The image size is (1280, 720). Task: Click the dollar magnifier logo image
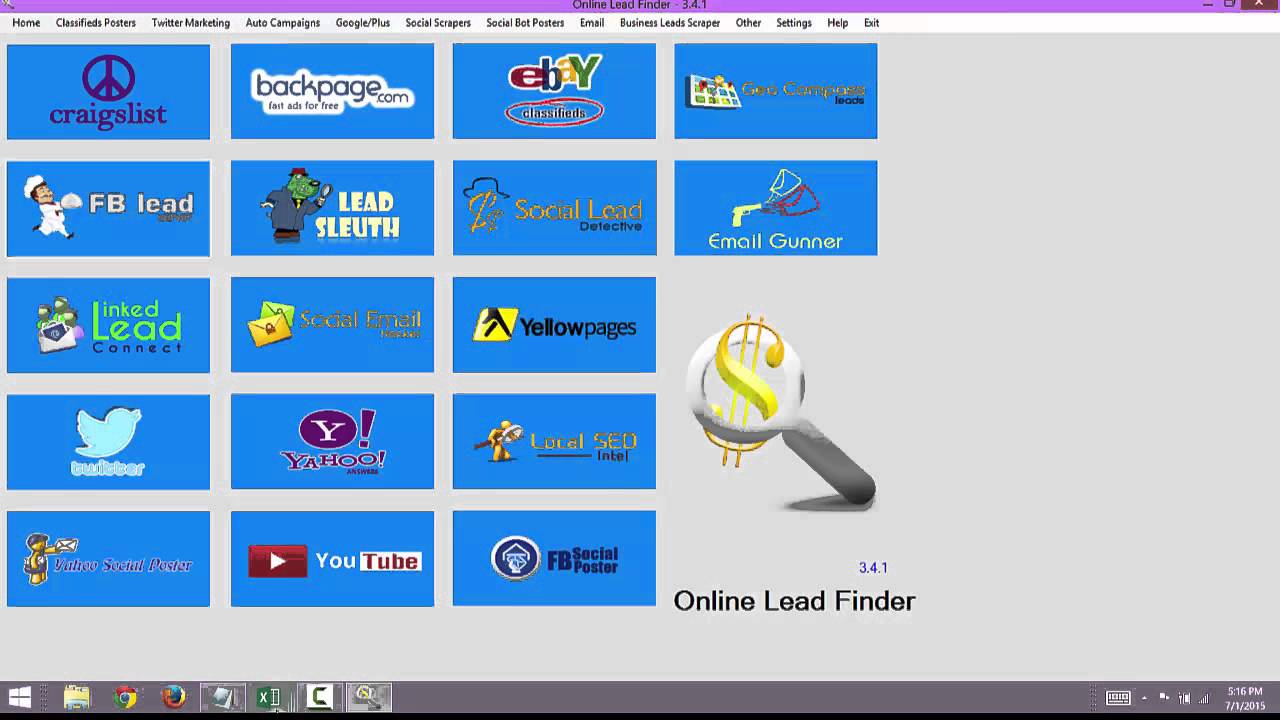[x=782, y=412]
